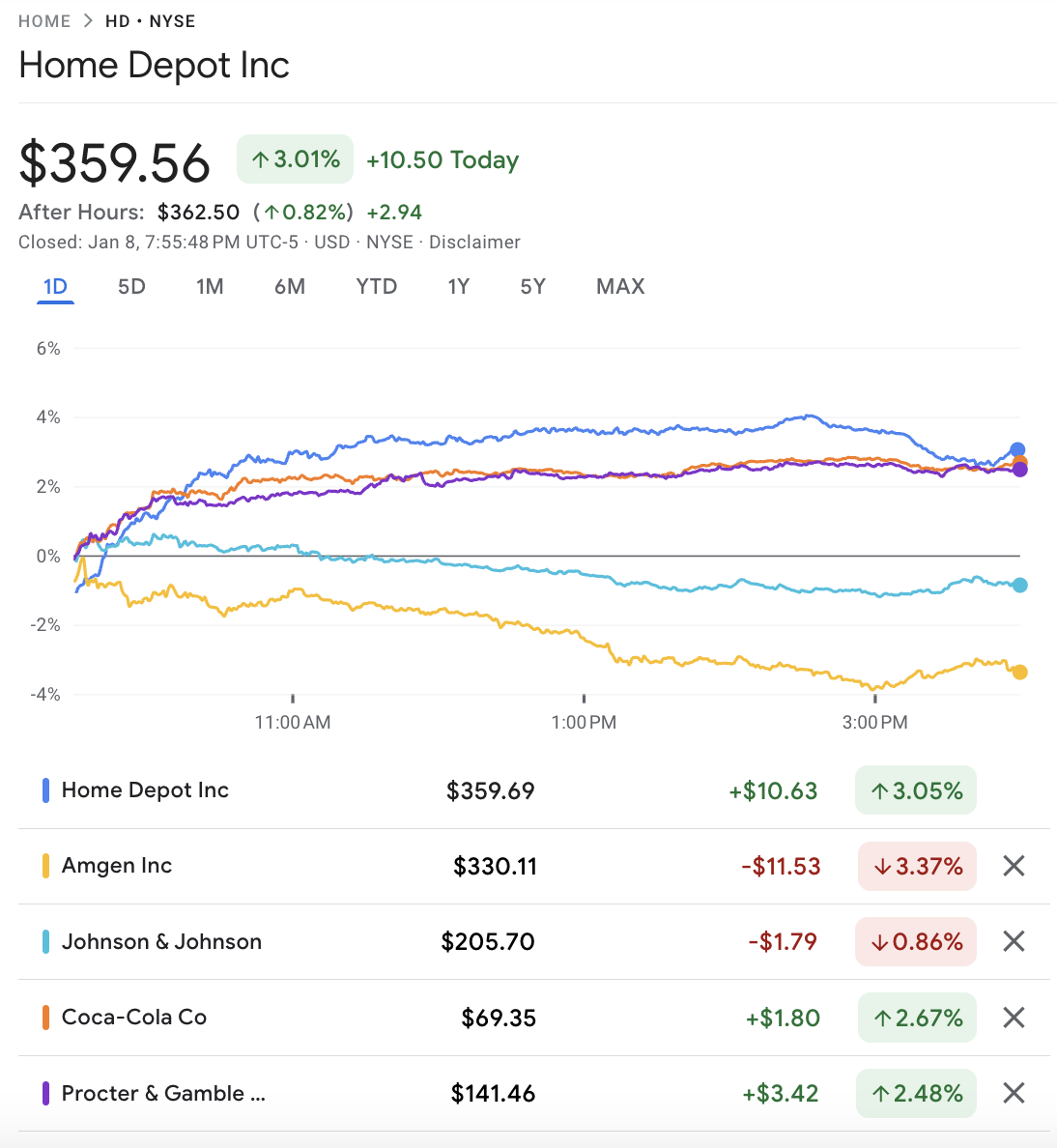The image size is (1057, 1148).
Task: View the 1Y chart range
Action: [x=458, y=286]
